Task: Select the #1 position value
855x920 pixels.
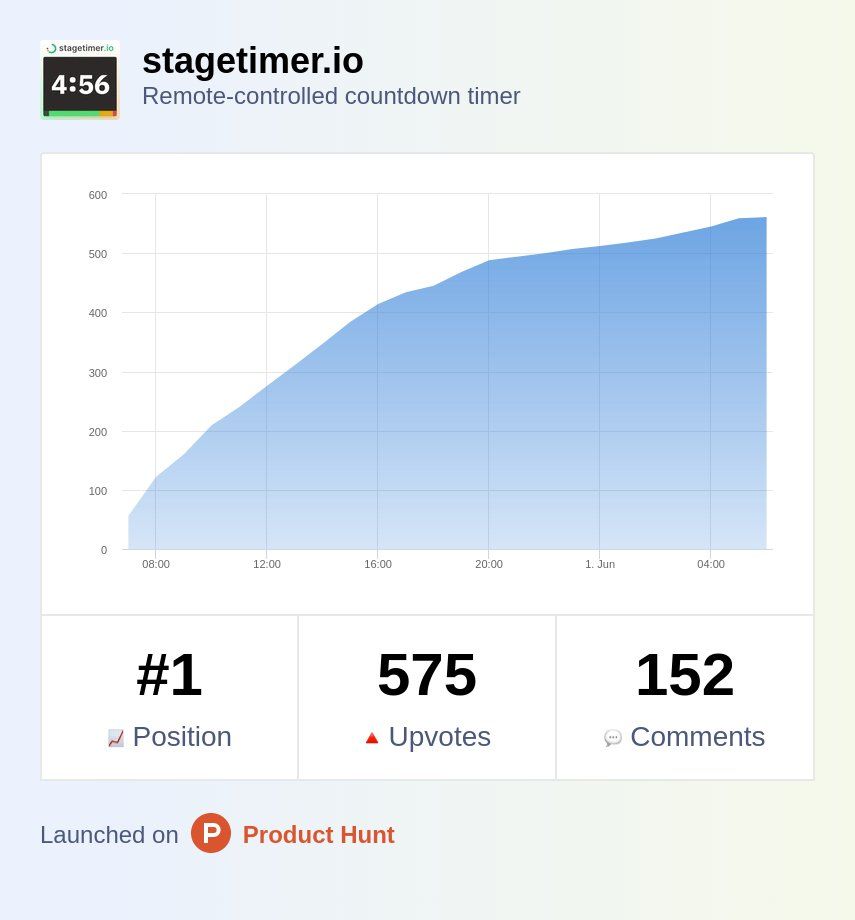Action: tap(169, 675)
